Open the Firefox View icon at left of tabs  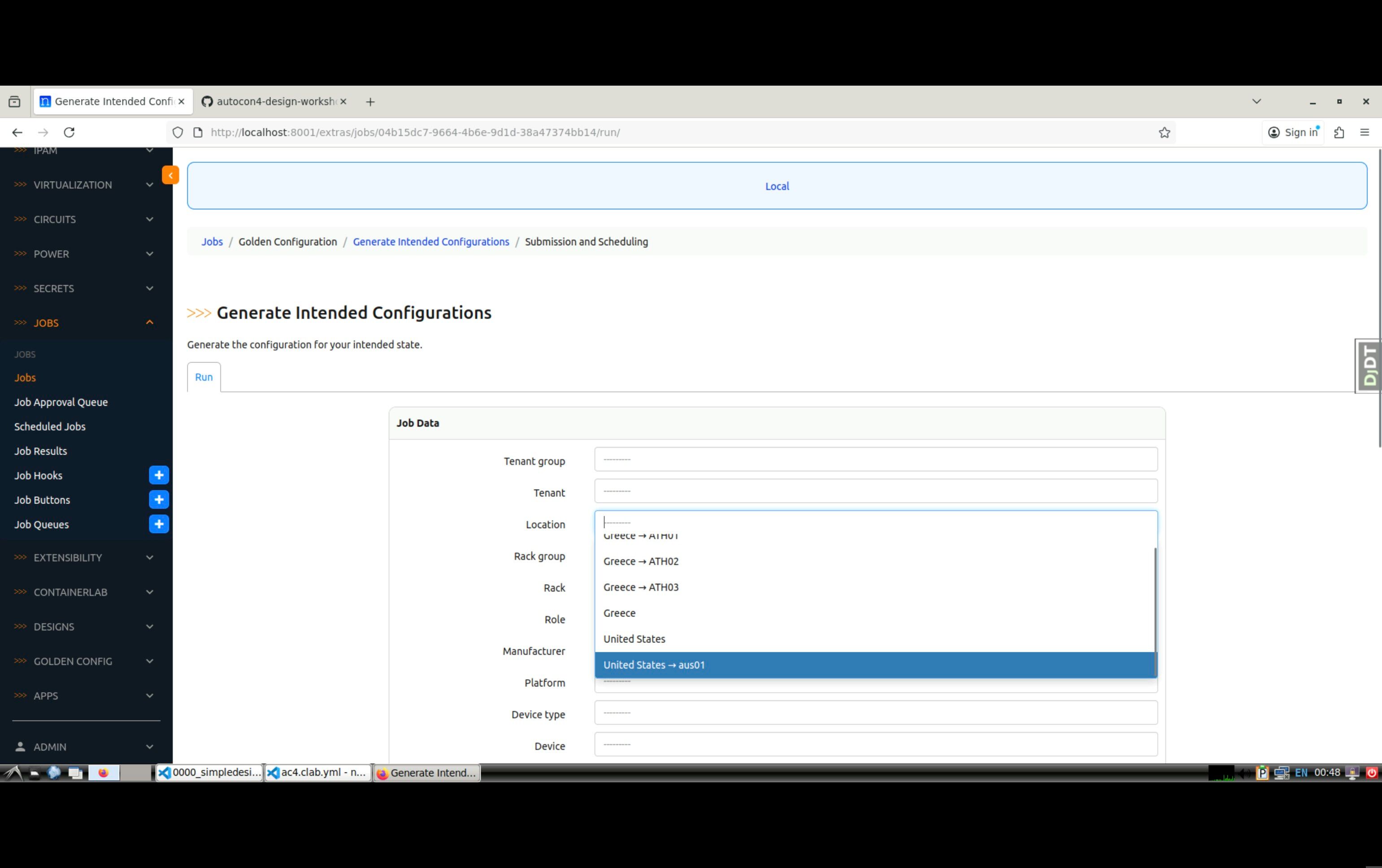pos(14,101)
